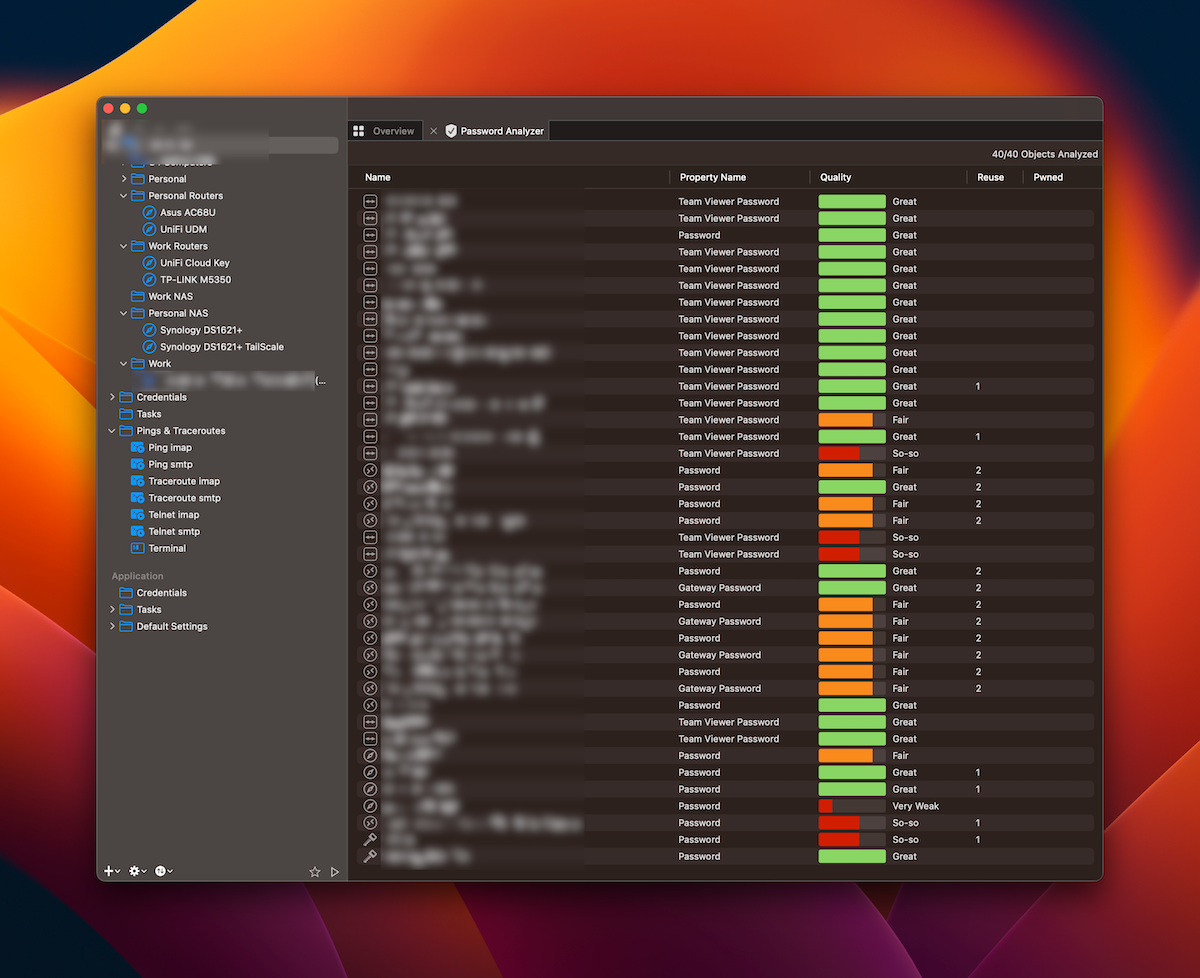Click the key icon in the So-so row
The width and height of the screenshot is (1200, 978).
pyautogui.click(x=370, y=839)
